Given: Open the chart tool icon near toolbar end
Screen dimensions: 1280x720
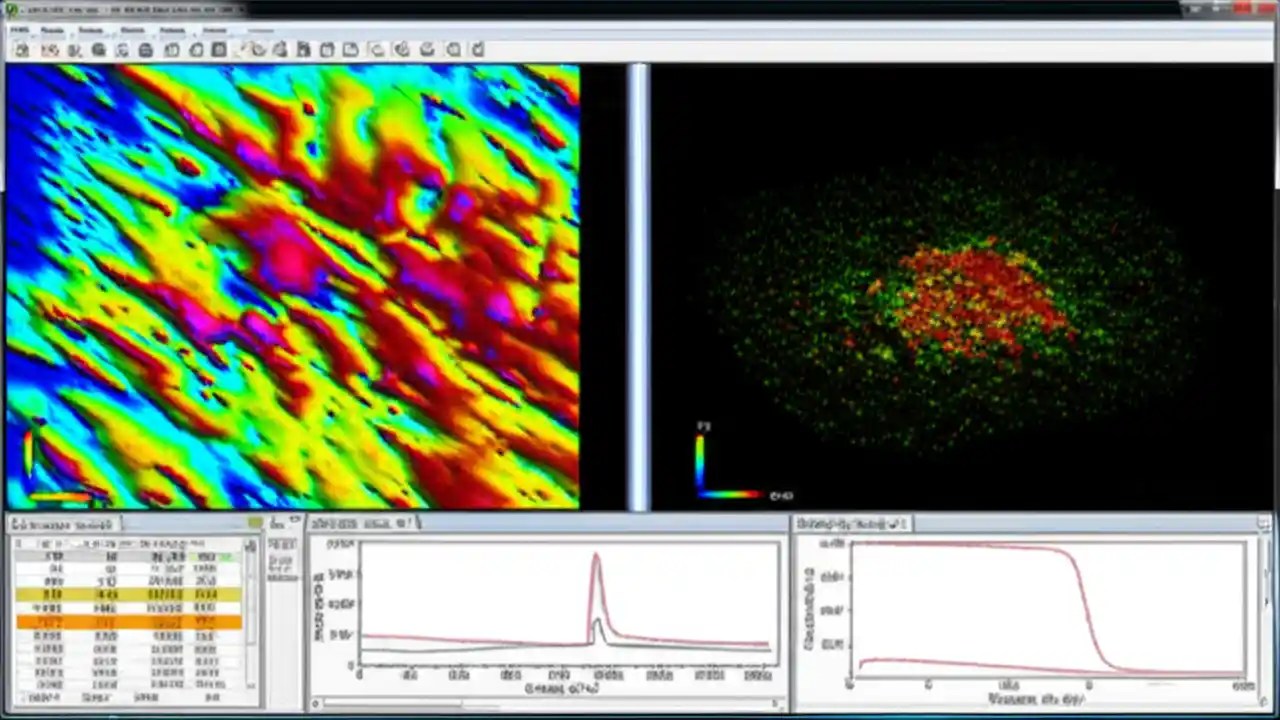Looking at the screenshot, I should tap(453, 50).
